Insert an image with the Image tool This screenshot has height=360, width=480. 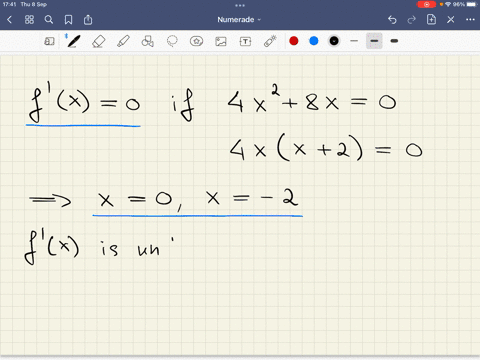221,41
